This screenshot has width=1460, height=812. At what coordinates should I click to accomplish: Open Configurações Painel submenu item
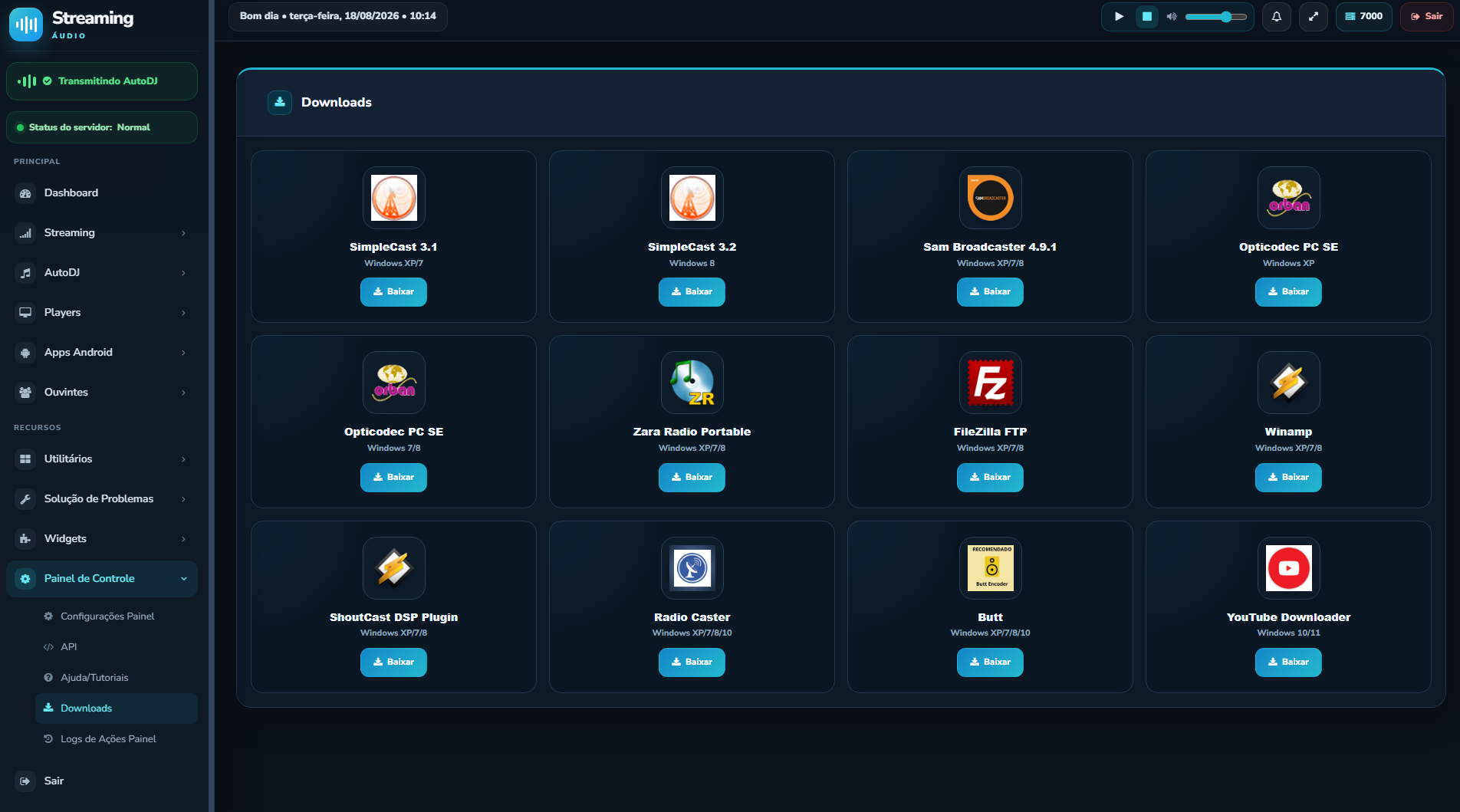117,616
